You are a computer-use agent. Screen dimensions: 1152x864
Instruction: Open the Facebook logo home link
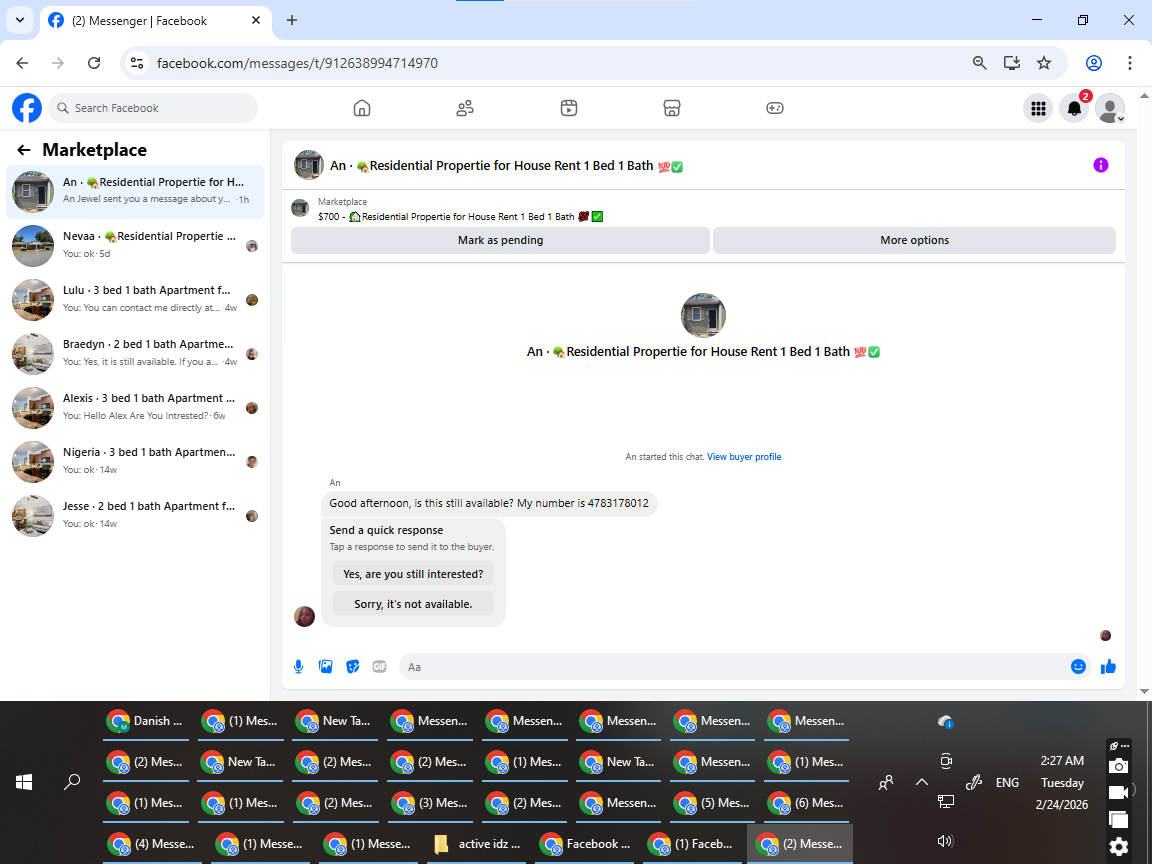26,108
